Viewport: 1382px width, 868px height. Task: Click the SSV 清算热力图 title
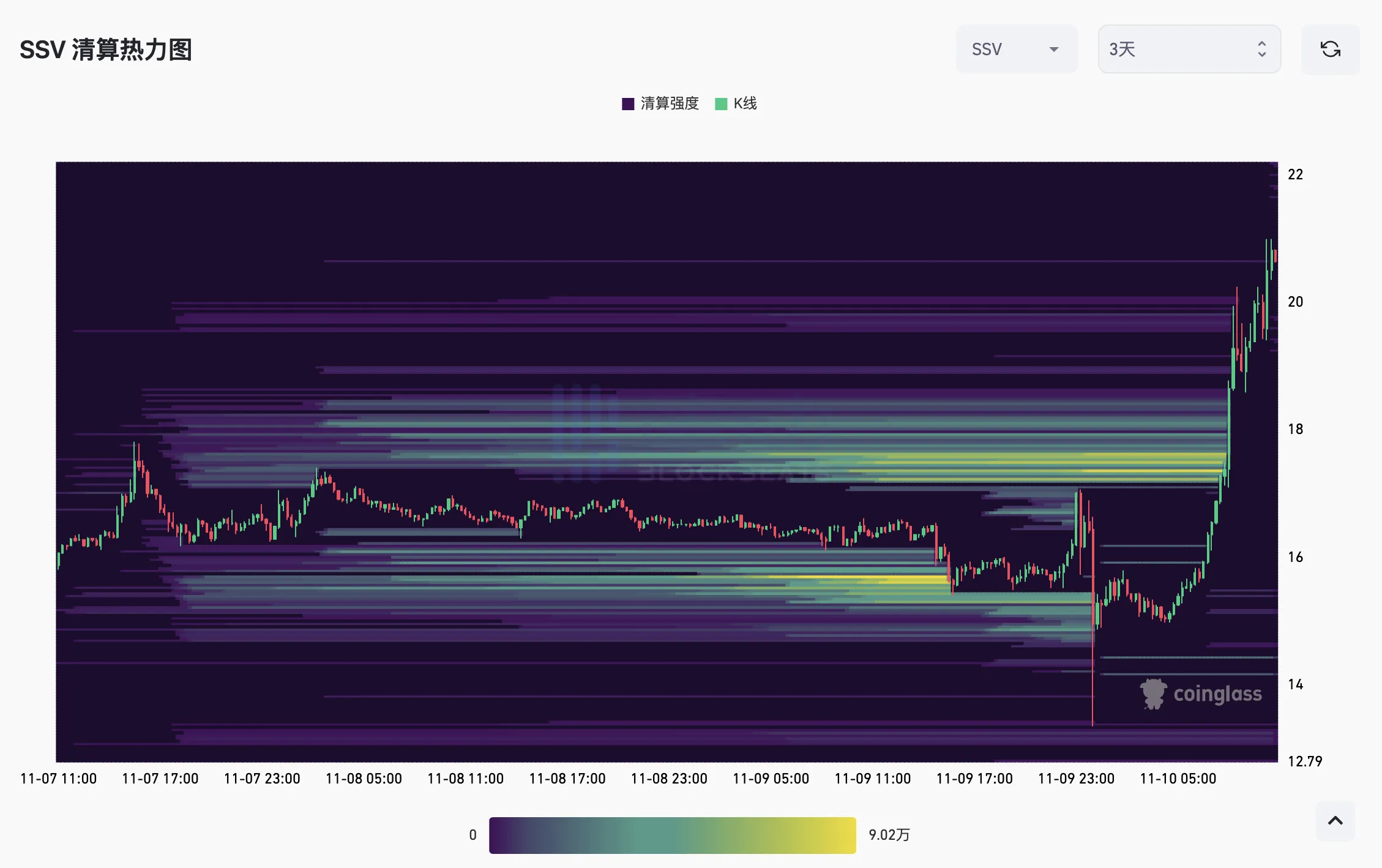point(106,50)
